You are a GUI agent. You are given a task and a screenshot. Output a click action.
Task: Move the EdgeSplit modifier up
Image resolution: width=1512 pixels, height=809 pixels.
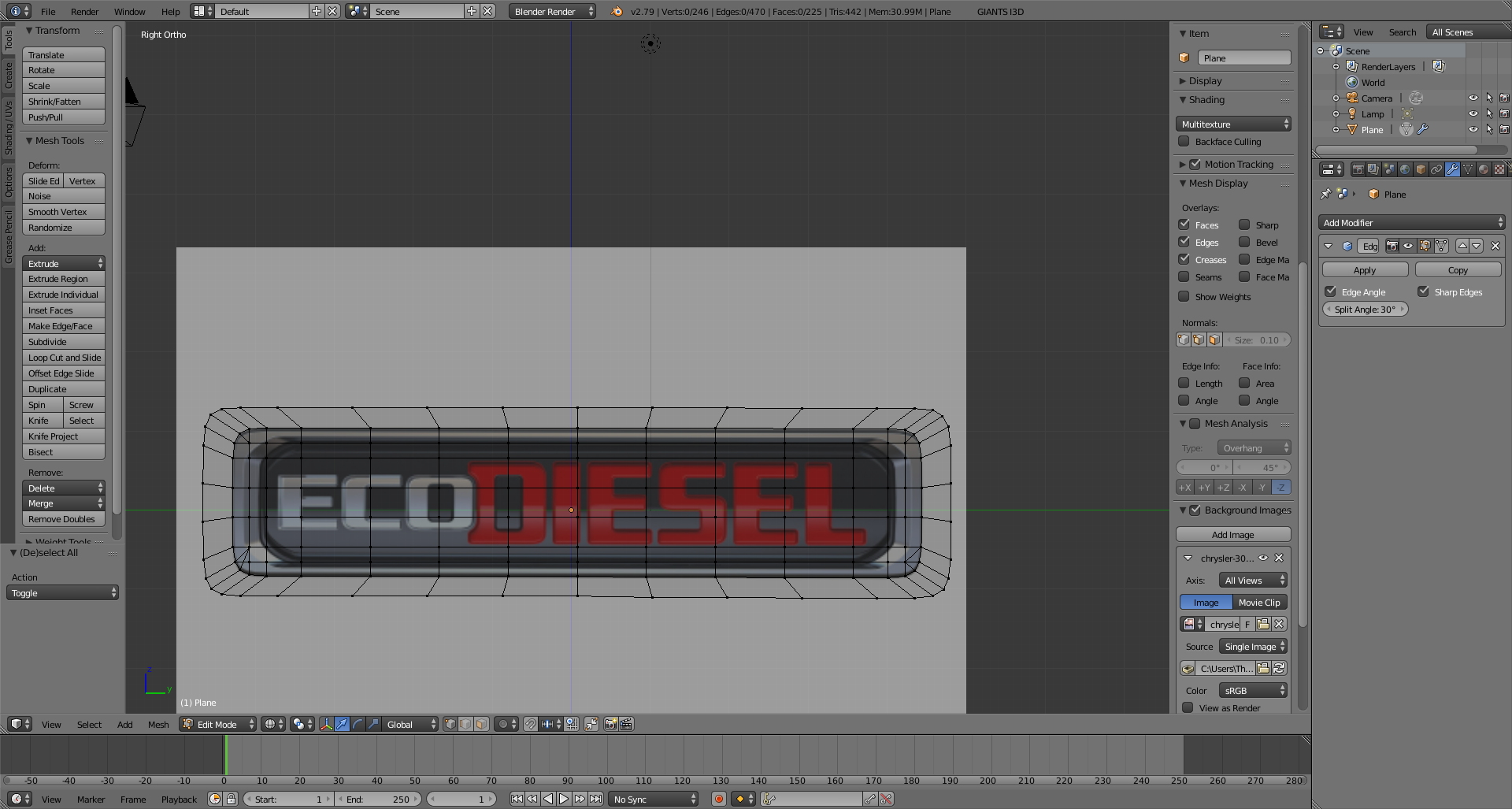click(x=1462, y=246)
